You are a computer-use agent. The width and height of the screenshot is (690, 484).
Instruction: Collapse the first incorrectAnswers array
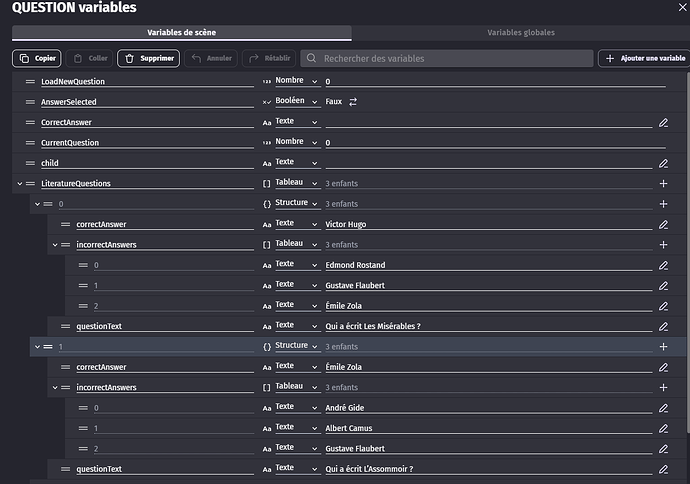[55, 245]
